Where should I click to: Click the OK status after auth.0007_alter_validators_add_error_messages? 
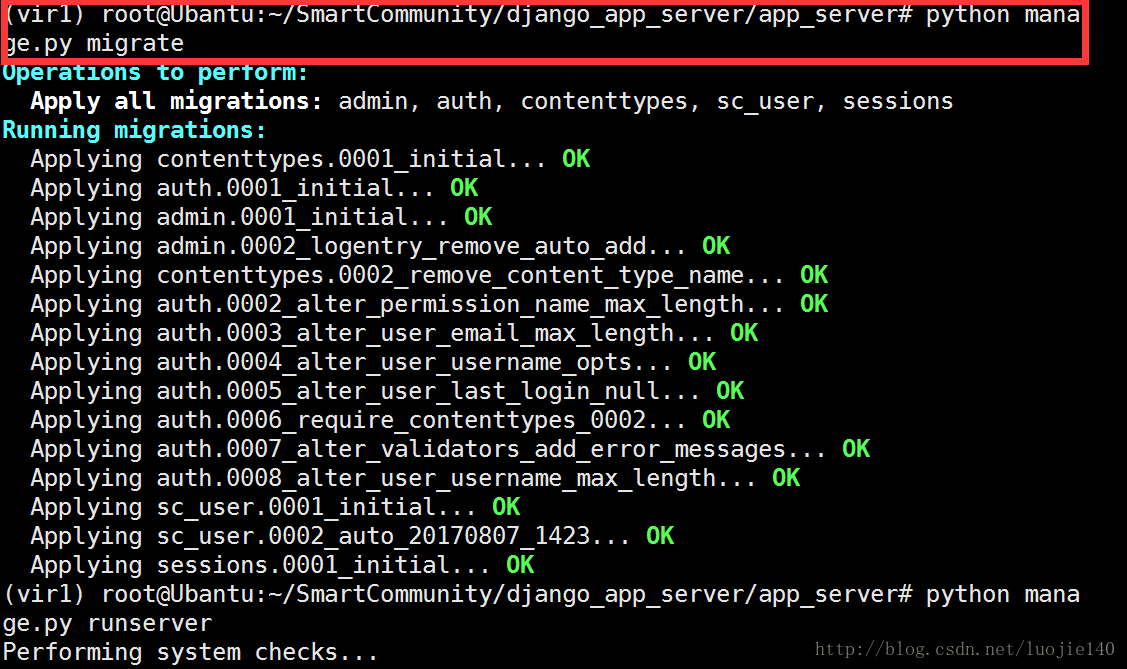pos(856,450)
